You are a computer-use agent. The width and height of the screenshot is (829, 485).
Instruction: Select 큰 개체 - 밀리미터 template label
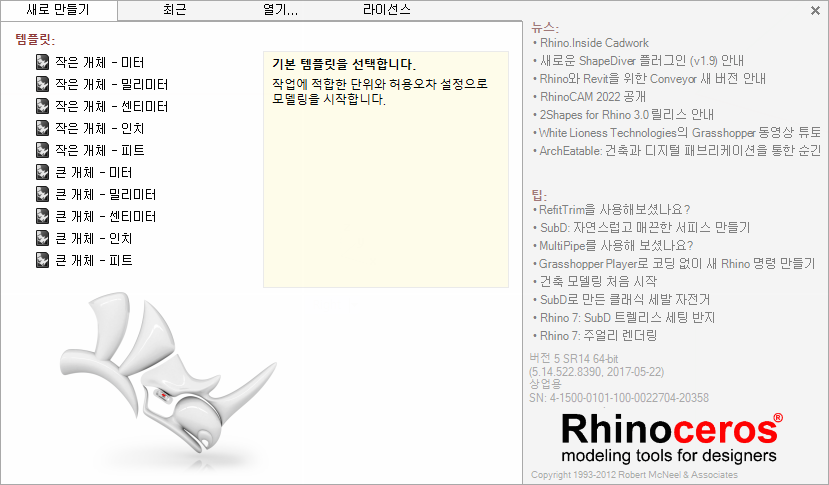point(106,195)
